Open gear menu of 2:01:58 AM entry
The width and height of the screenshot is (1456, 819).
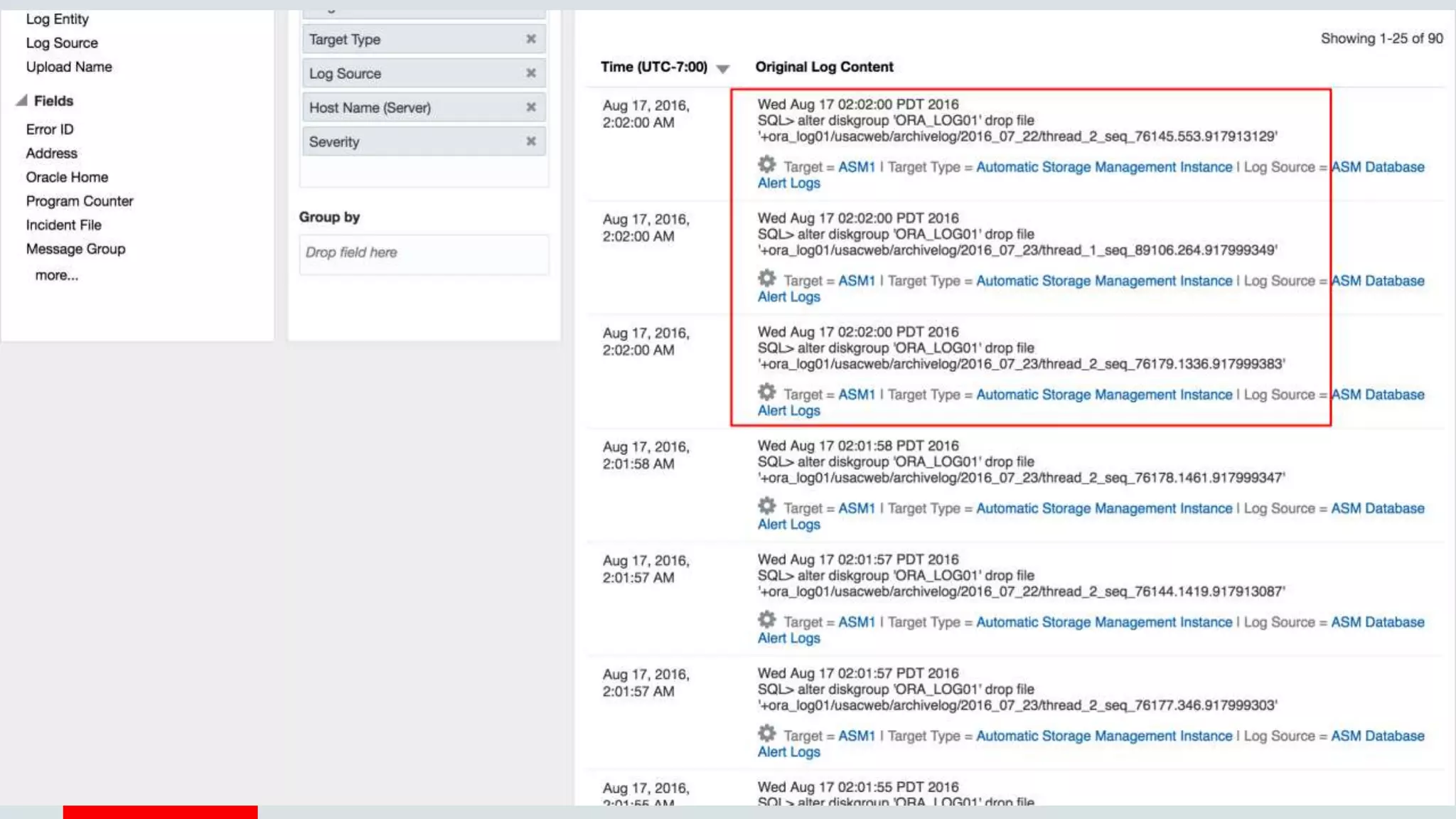(x=766, y=506)
